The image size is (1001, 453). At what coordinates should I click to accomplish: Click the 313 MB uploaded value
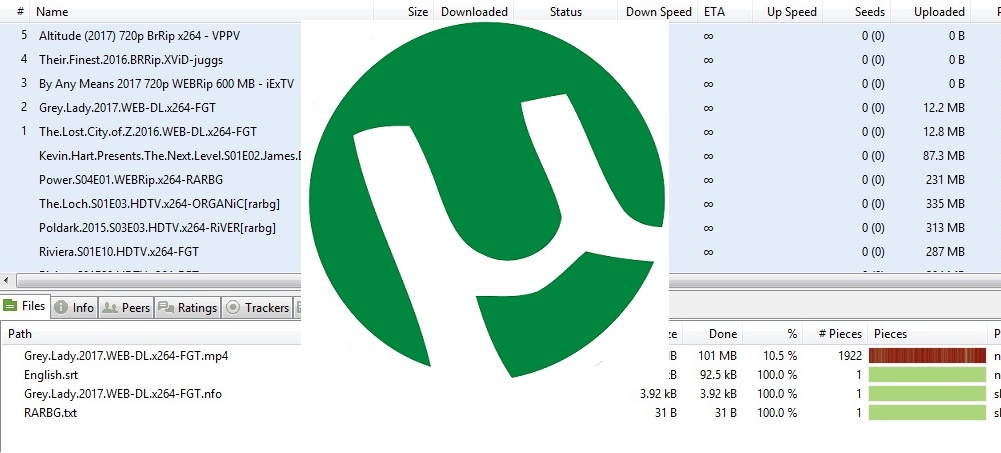click(945, 228)
